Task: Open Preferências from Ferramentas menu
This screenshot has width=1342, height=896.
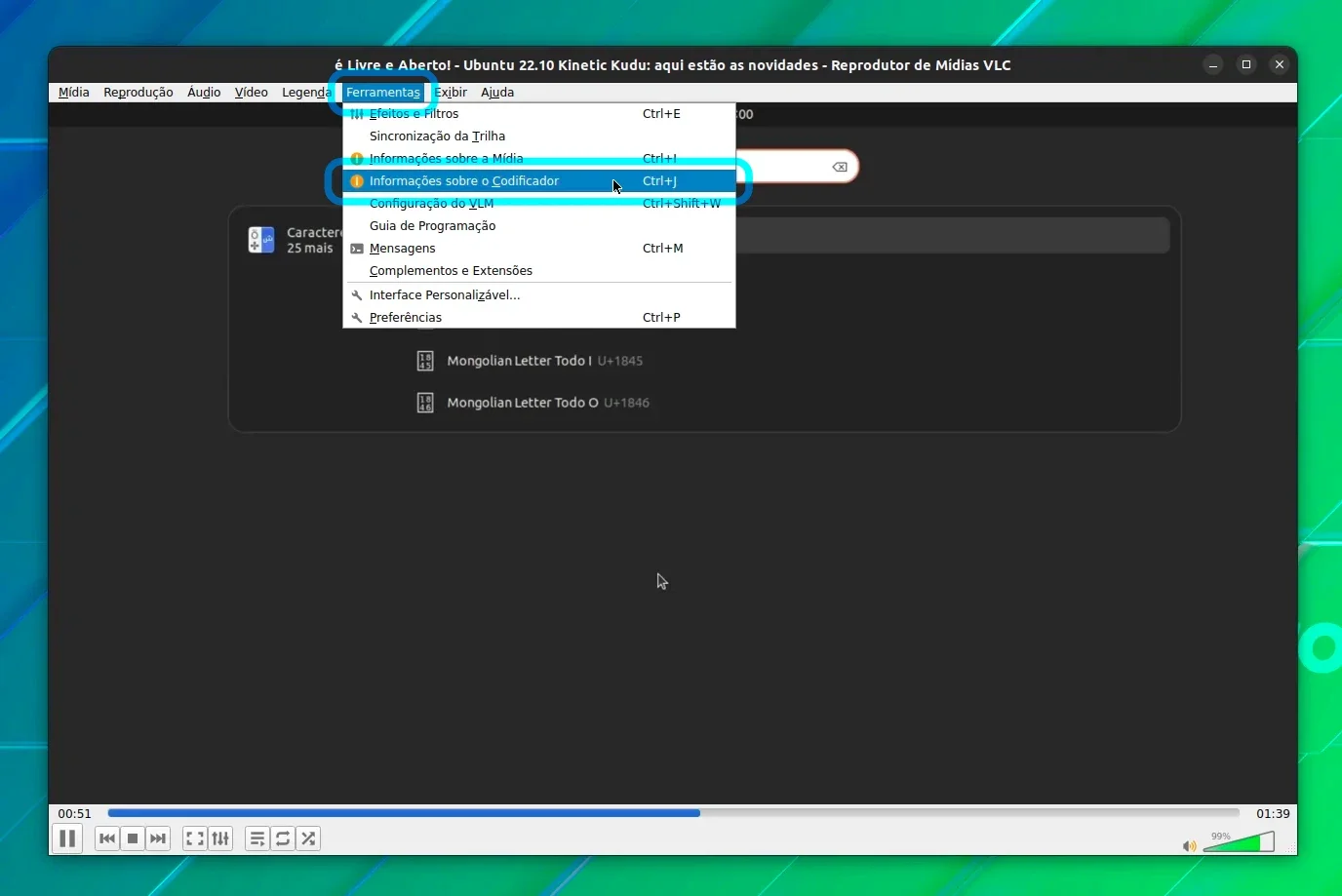Action: pyautogui.click(x=539, y=318)
